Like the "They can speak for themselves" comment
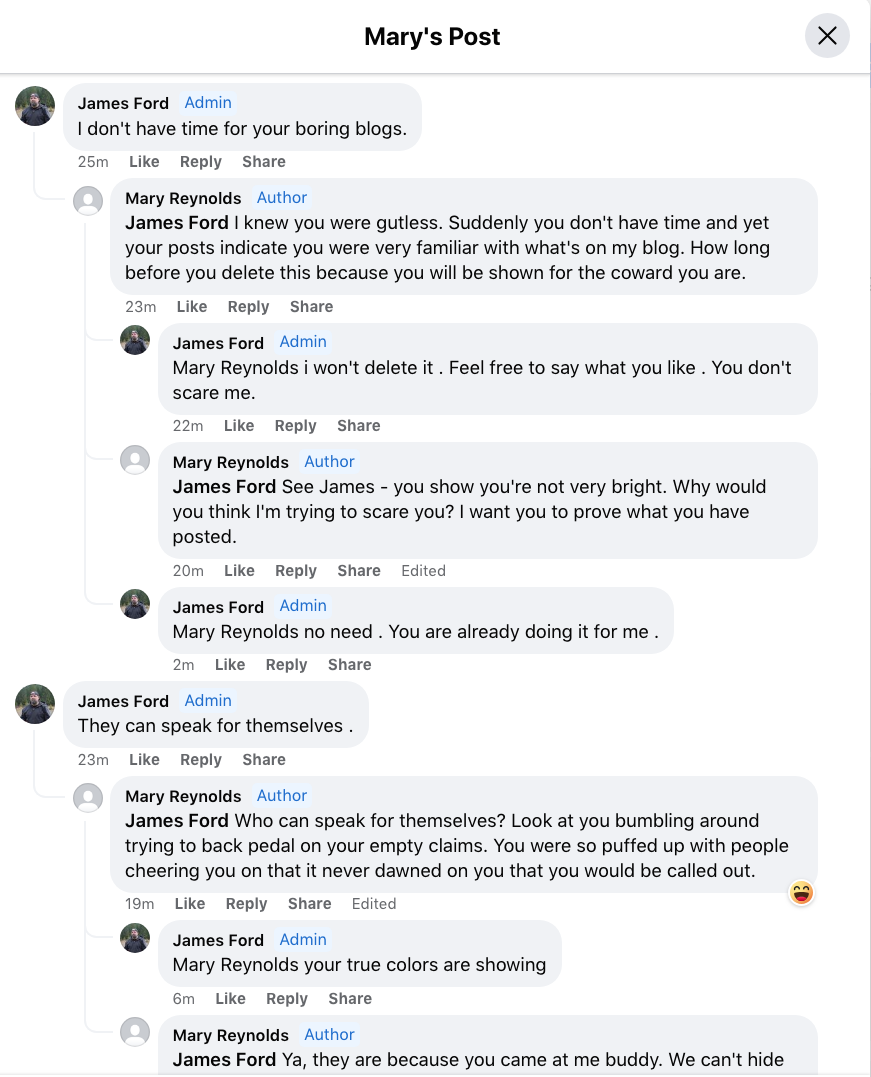871x1077 pixels. point(144,760)
